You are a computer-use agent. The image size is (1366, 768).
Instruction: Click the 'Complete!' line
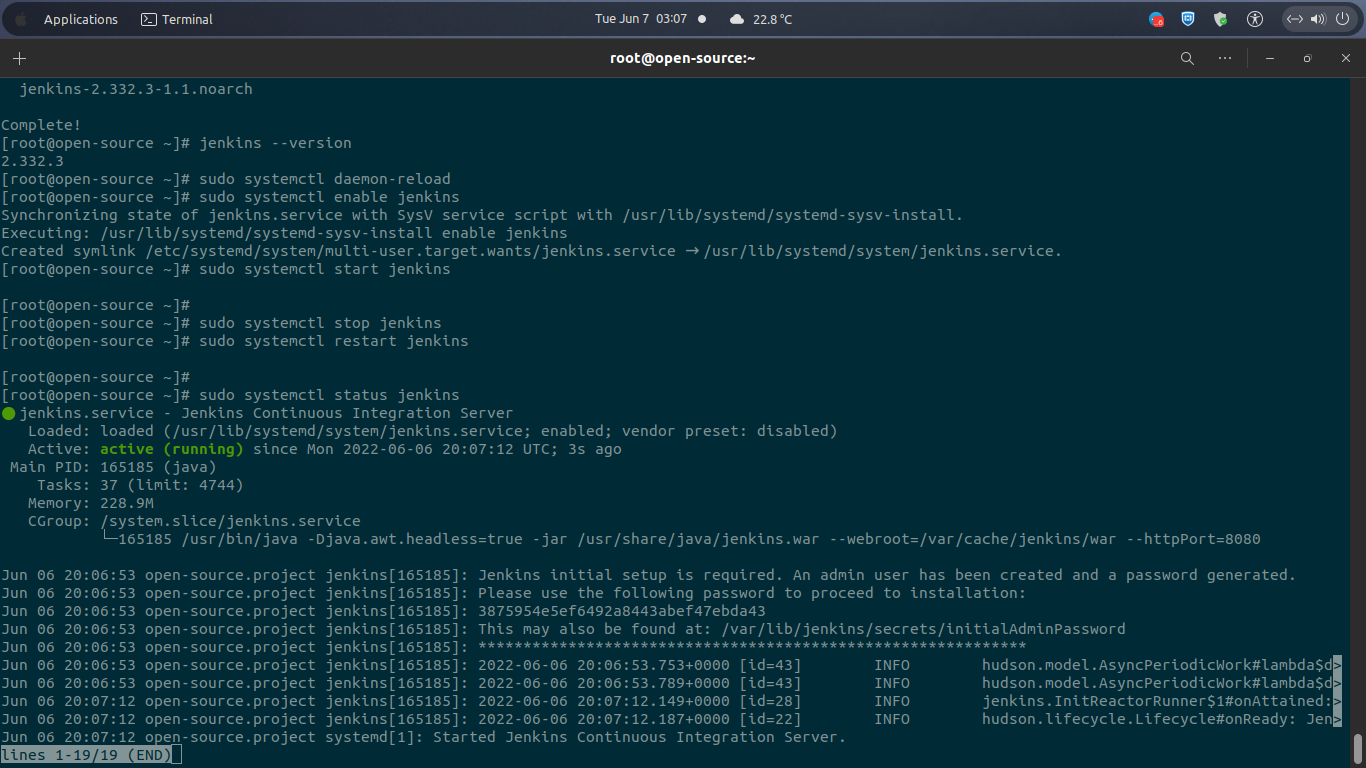tap(41, 125)
